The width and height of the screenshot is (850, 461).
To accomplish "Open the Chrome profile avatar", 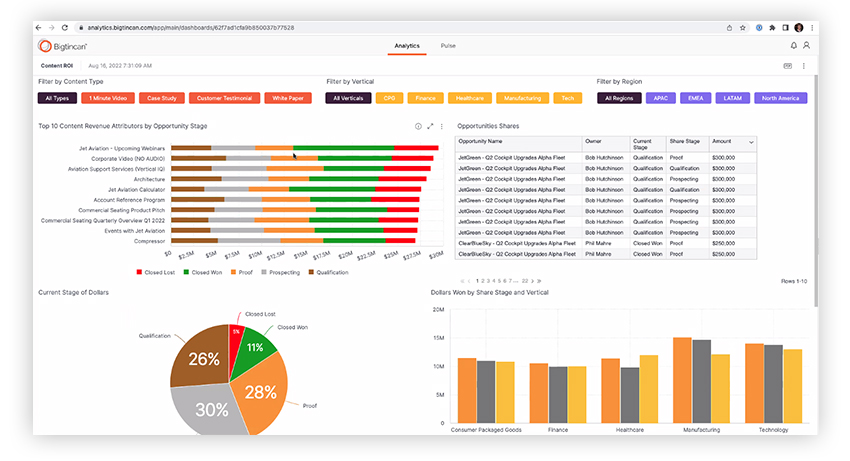I will click(799, 28).
